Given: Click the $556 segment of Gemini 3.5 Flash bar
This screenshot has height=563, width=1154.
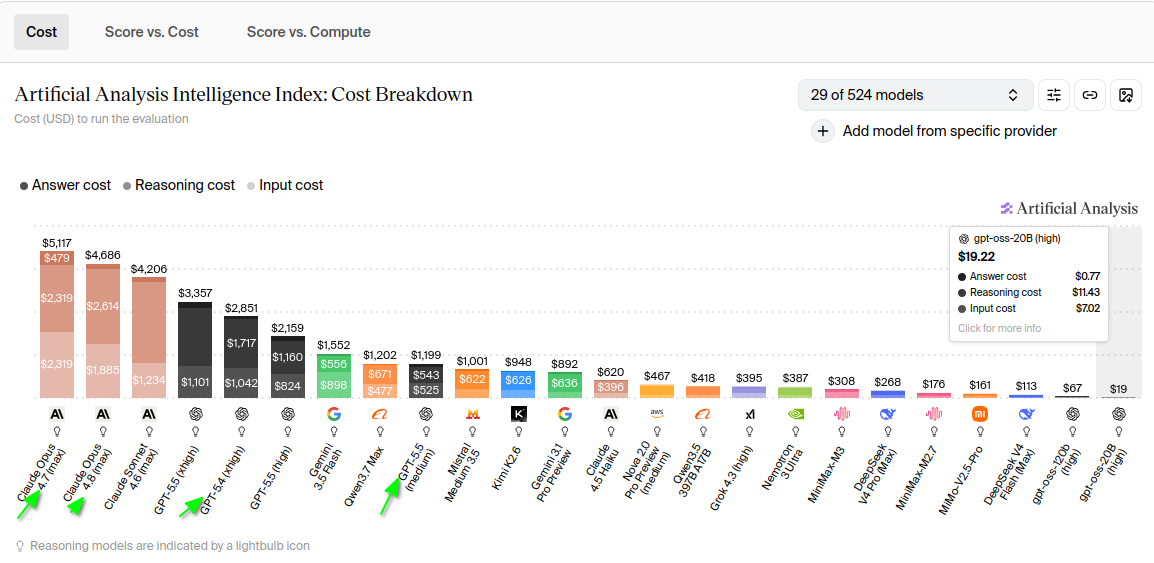Looking at the screenshot, I should [333, 364].
